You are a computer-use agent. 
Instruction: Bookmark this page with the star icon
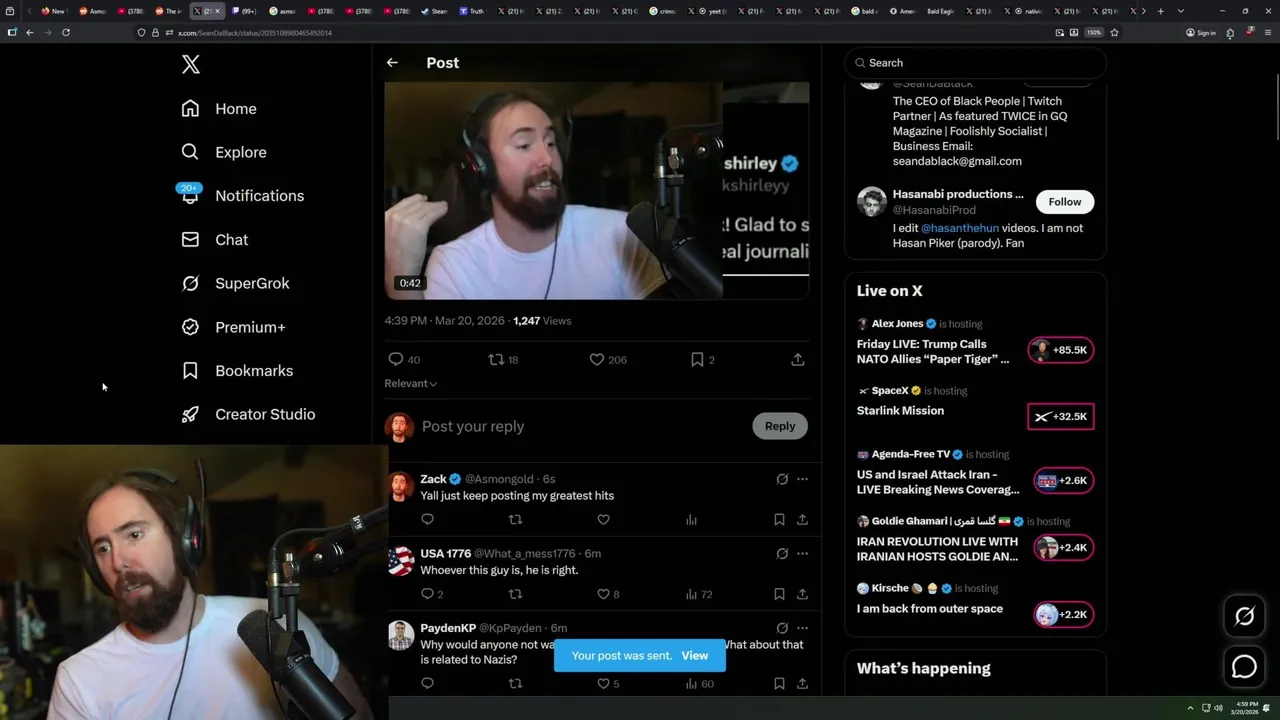[x=1114, y=32]
